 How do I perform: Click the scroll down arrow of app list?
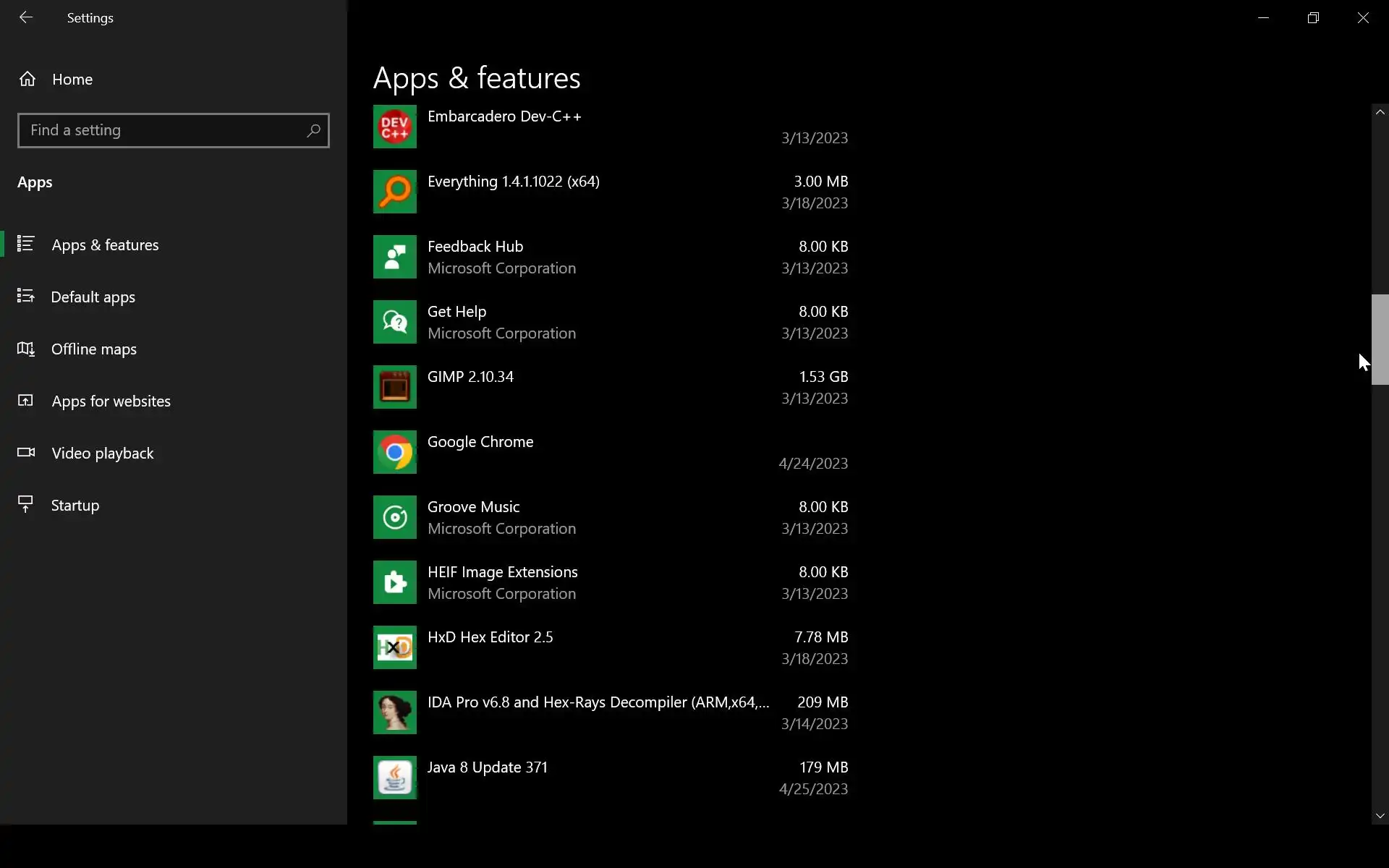click(x=1380, y=816)
